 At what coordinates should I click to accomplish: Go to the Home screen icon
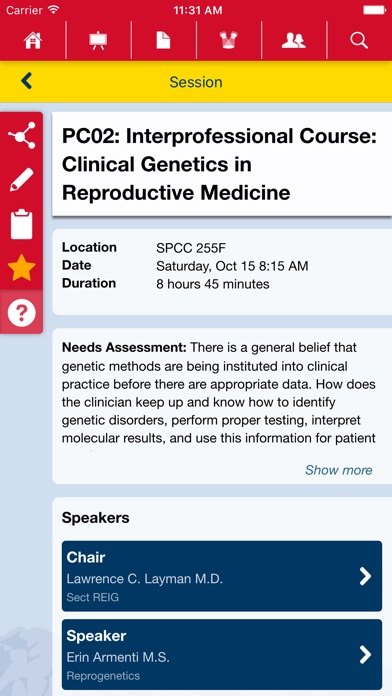coord(32,40)
